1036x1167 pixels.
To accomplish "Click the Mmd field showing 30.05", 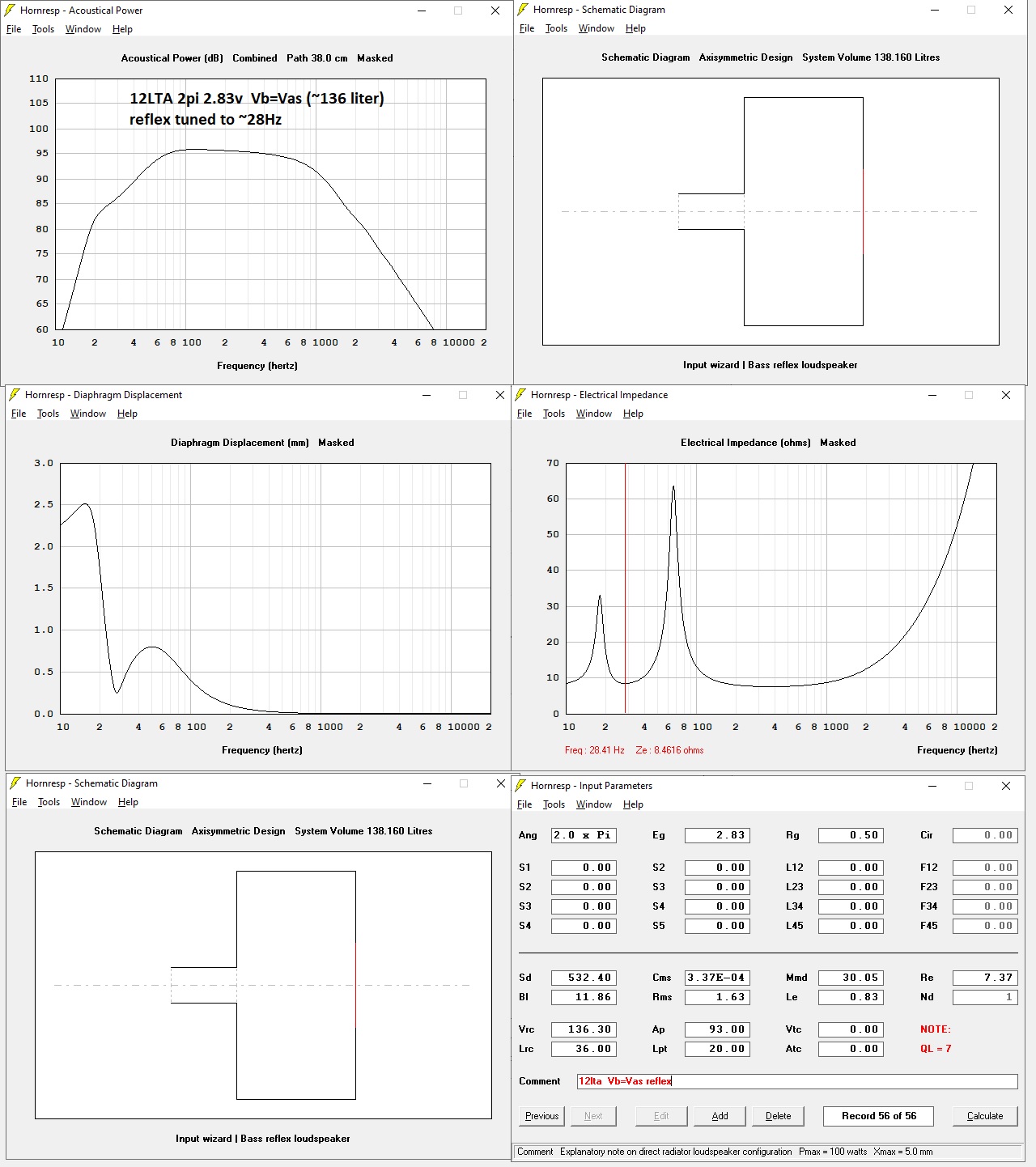I will (x=851, y=978).
